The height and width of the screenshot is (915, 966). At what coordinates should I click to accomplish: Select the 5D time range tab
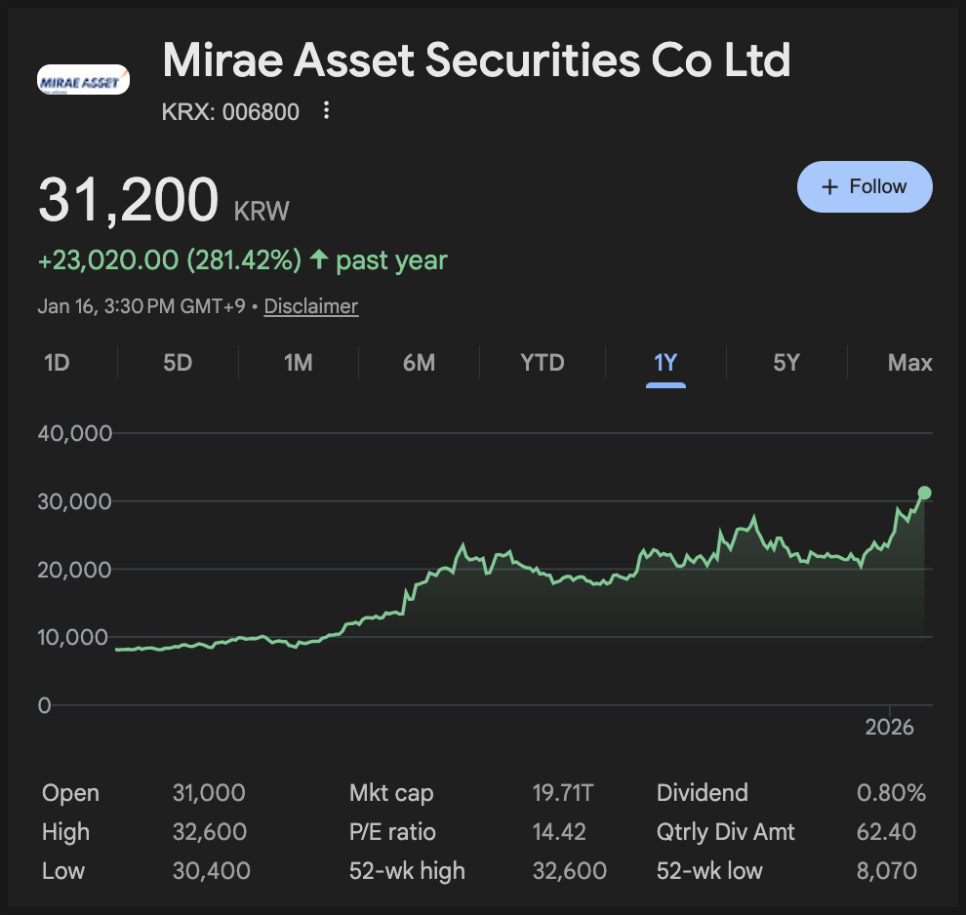coord(177,362)
